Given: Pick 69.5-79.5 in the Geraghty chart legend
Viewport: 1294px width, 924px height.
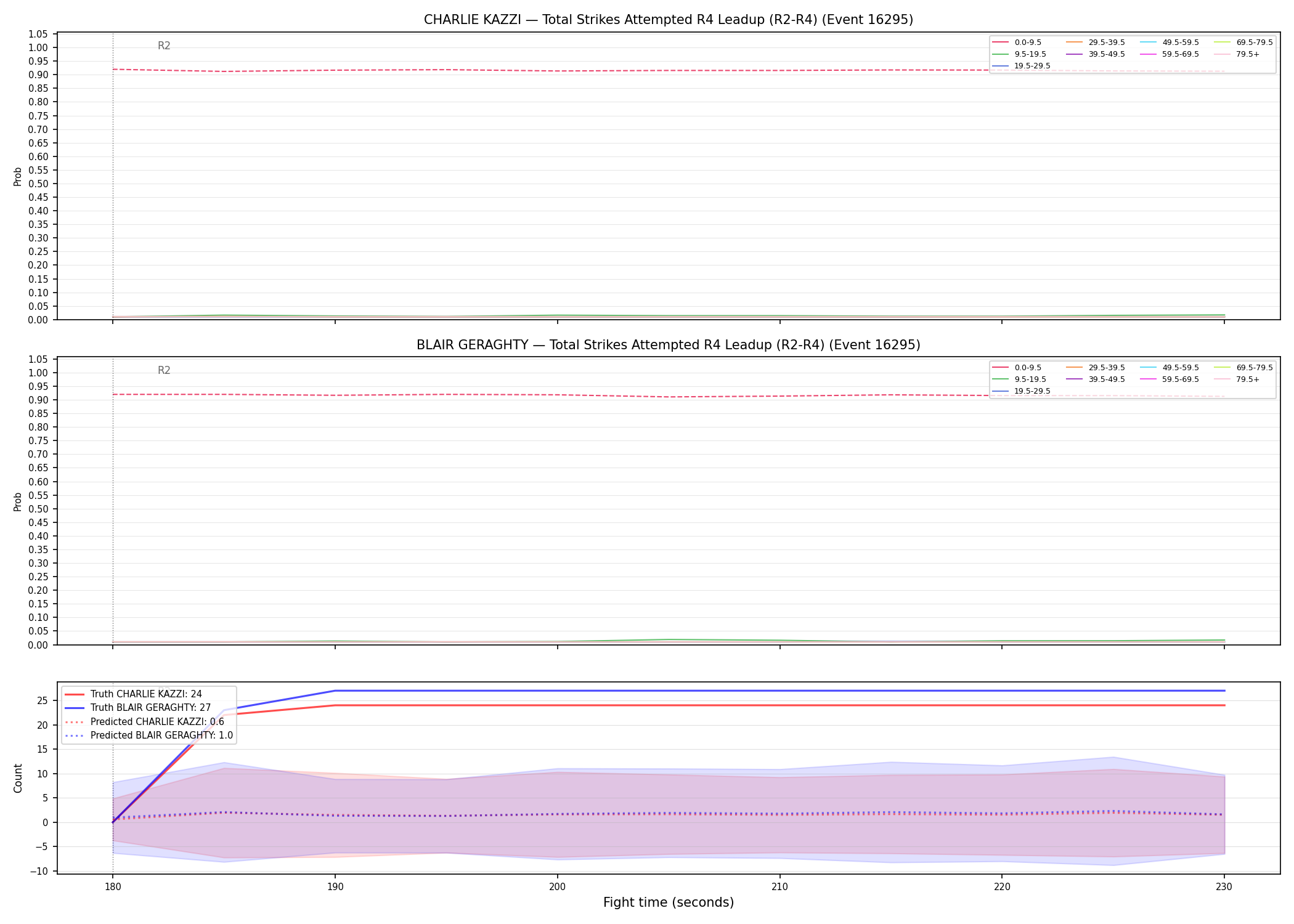Looking at the screenshot, I should (x=1255, y=368).
